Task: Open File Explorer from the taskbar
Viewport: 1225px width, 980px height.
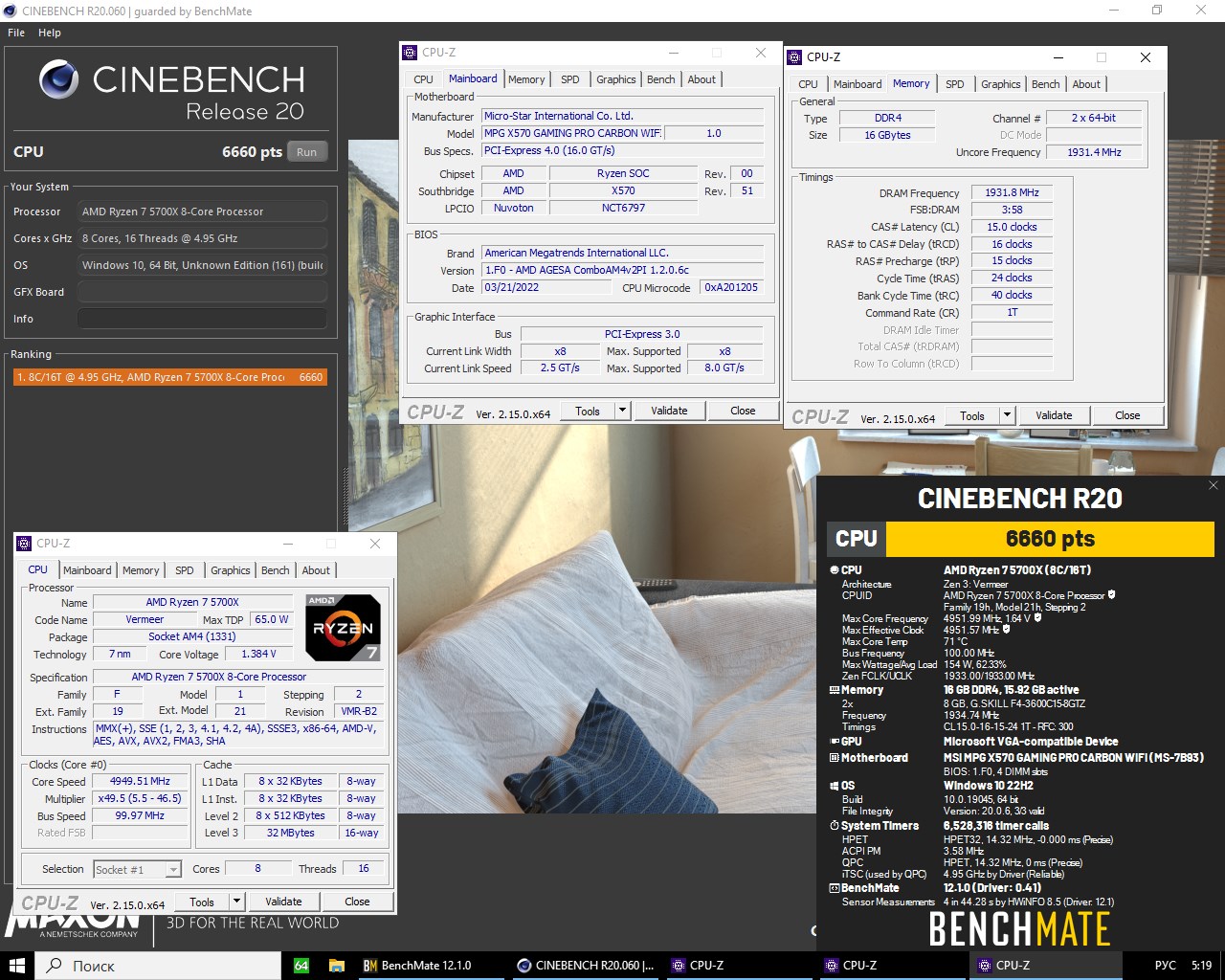Action: pyautogui.click(x=336, y=965)
